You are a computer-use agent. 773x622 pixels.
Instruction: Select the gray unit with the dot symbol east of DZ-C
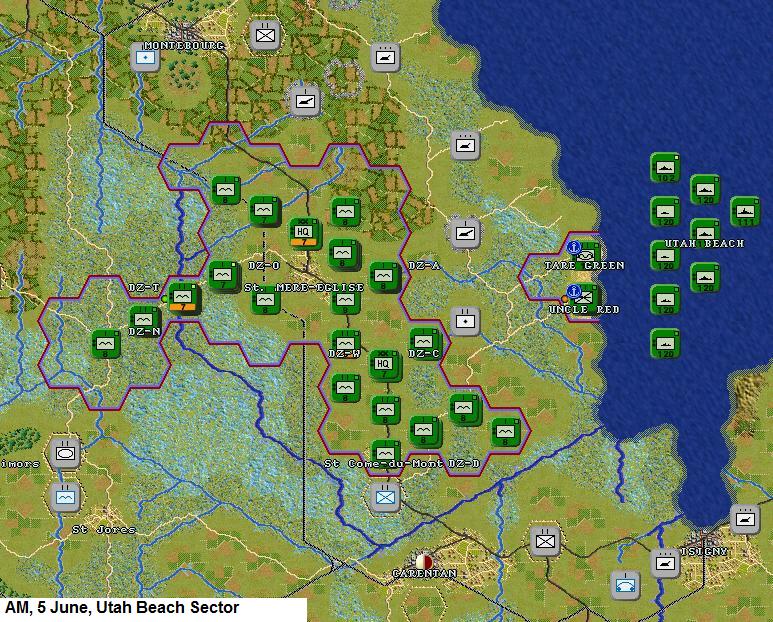click(x=465, y=321)
